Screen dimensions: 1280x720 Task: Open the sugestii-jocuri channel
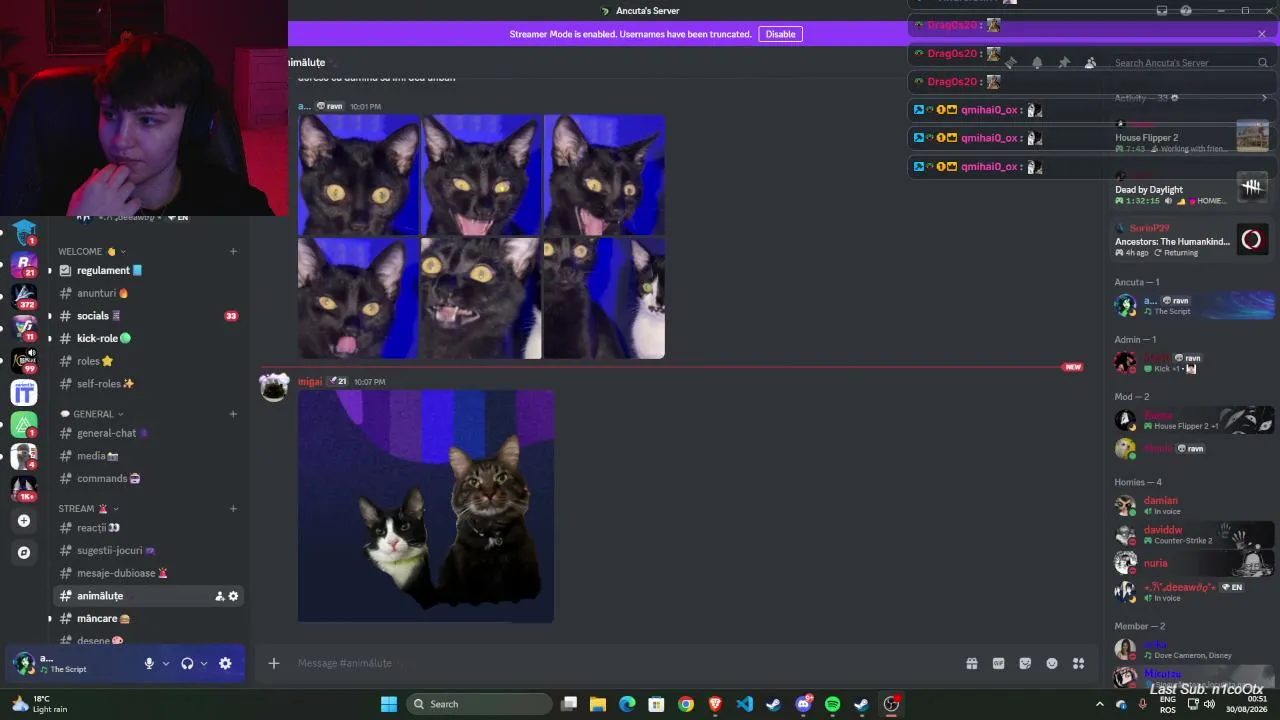[149, 550]
